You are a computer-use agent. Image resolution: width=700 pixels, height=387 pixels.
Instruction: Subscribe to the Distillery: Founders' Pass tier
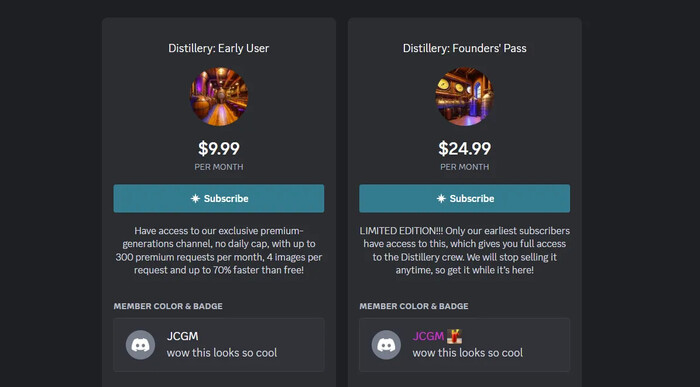coord(464,199)
